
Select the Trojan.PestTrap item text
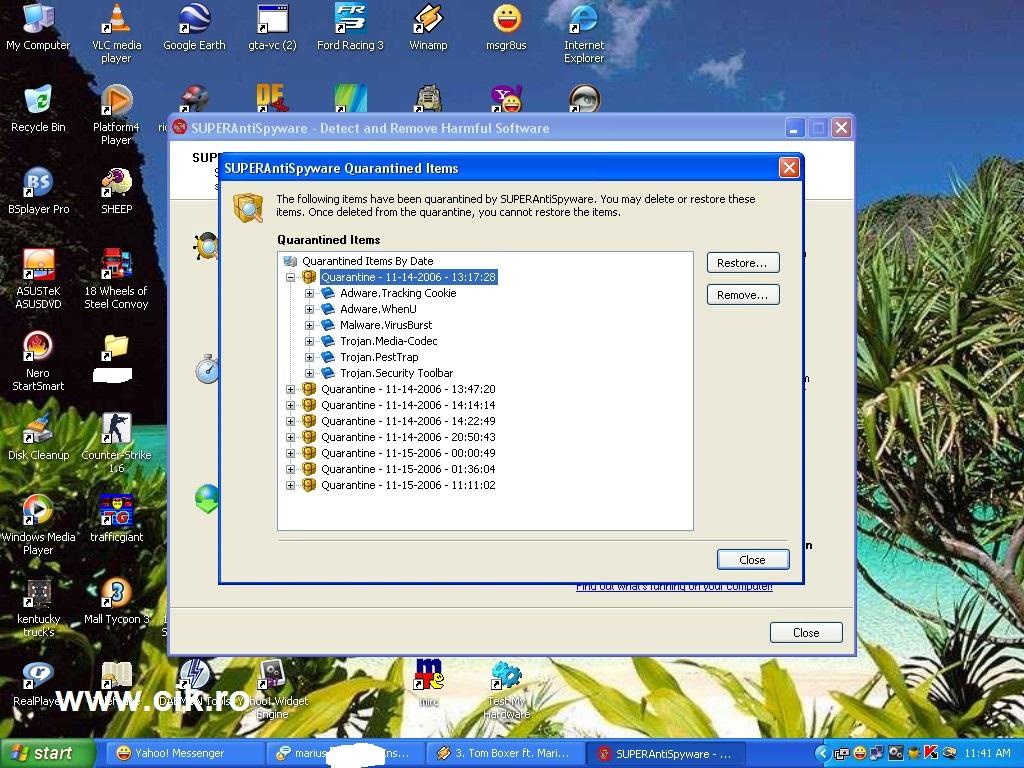point(379,357)
